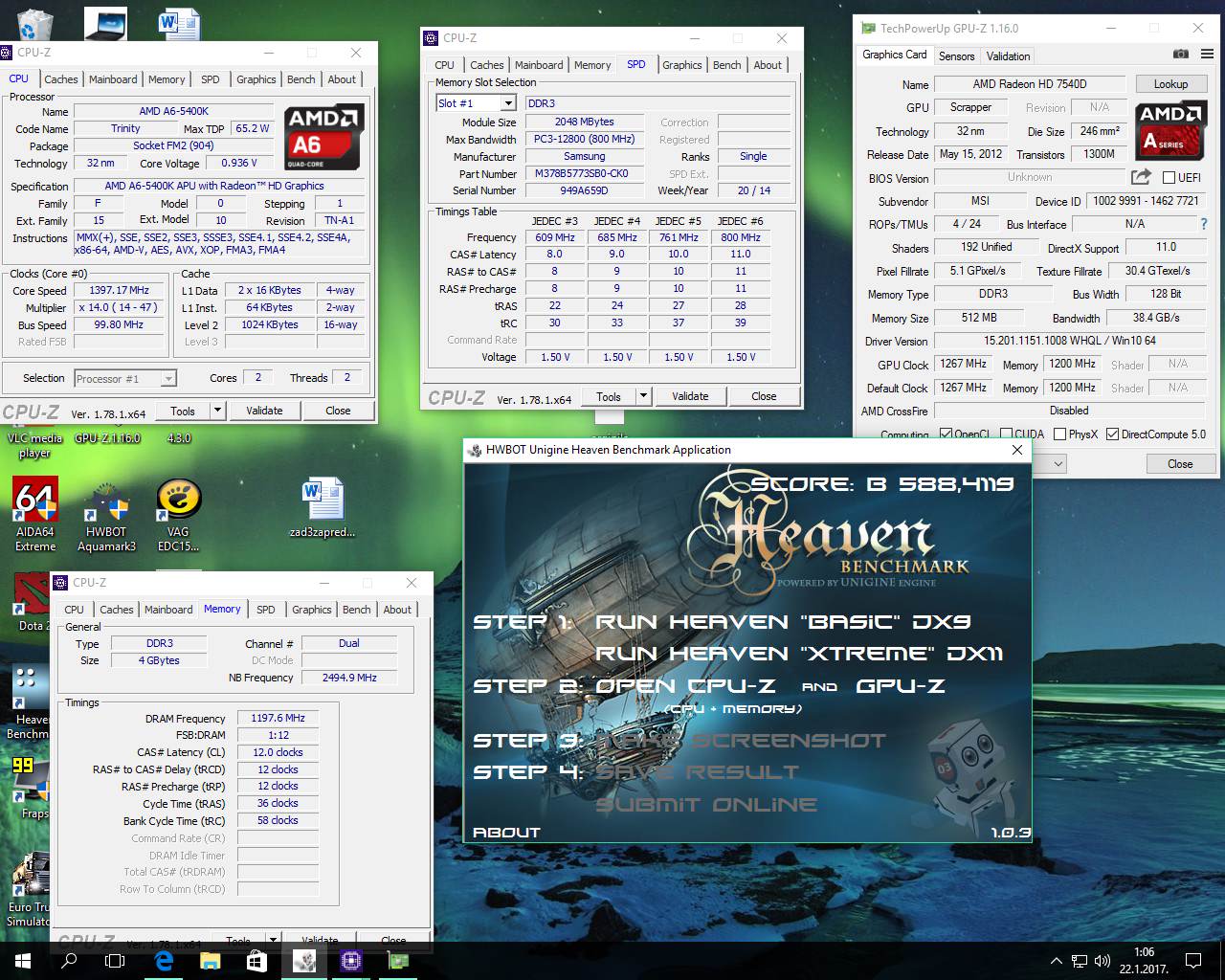Click the BIOS export share icon in GPU-Z
Viewport: 1225px width, 980px height.
[1140, 177]
